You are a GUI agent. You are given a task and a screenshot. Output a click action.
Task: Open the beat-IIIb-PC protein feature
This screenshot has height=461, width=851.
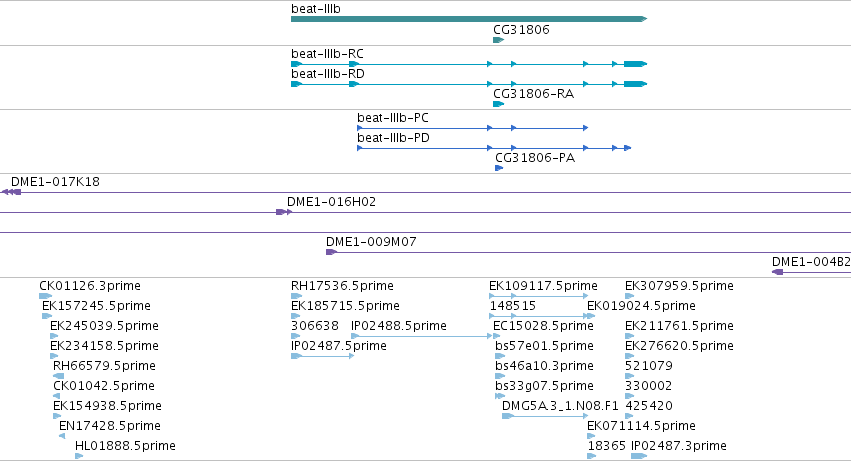point(472,128)
